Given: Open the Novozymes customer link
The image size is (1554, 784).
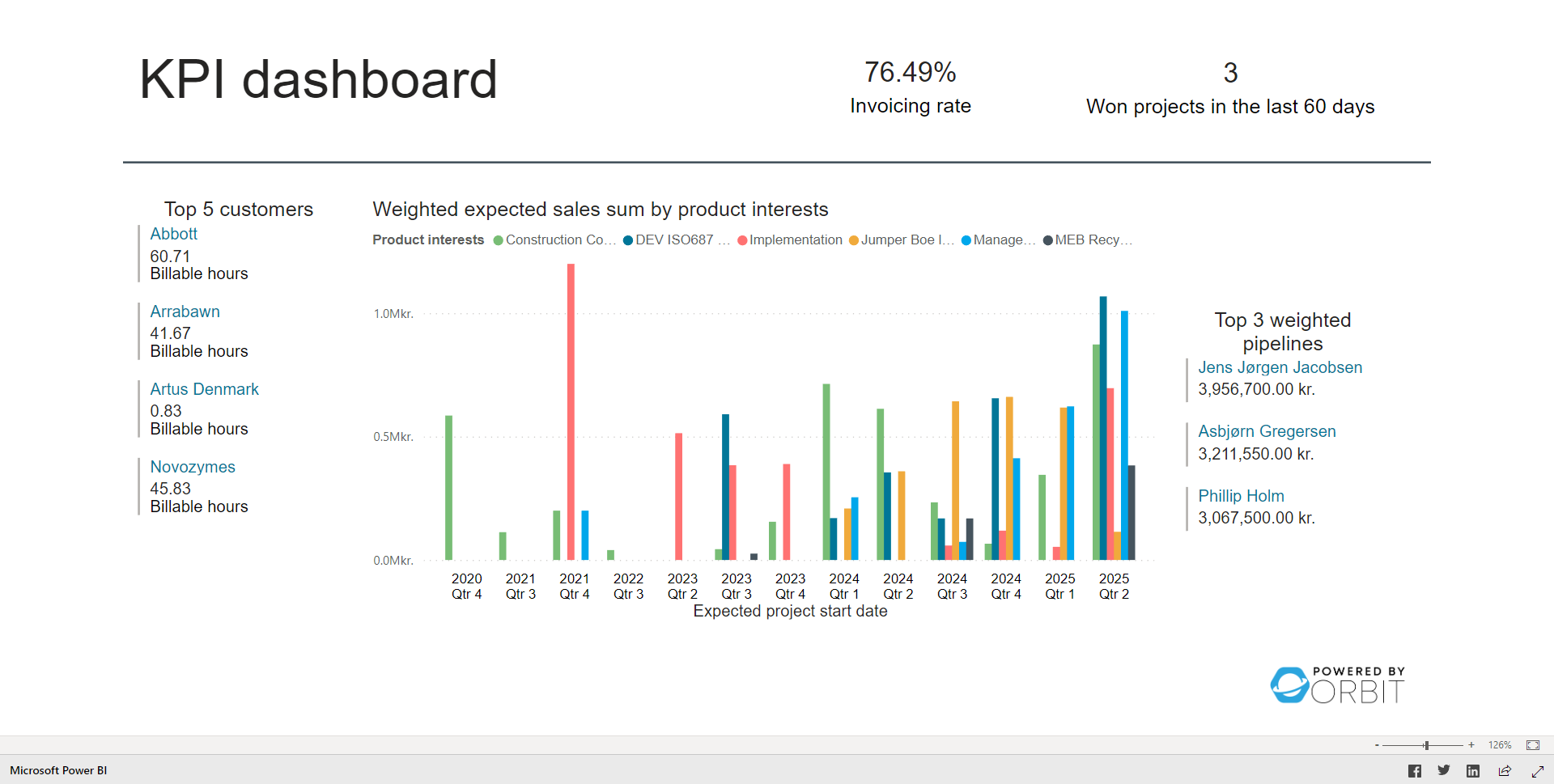Looking at the screenshot, I should (x=193, y=467).
